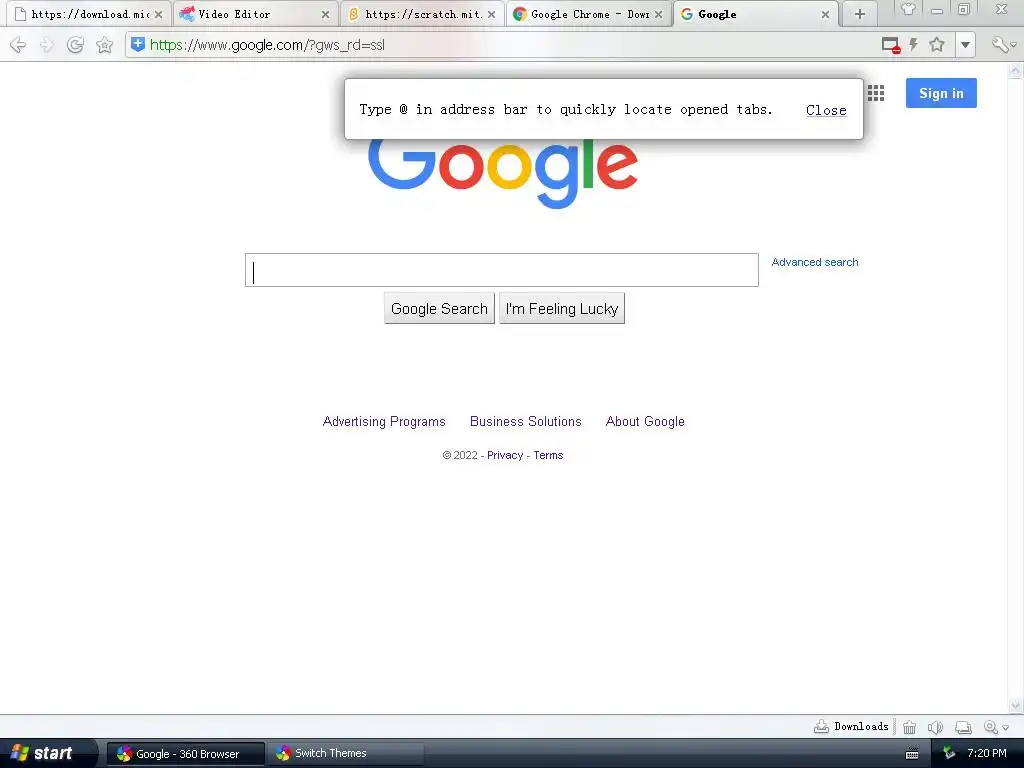Image resolution: width=1024 pixels, height=768 pixels.
Task: Open the page zoom magnifier dropdown
Action: pos(996,727)
